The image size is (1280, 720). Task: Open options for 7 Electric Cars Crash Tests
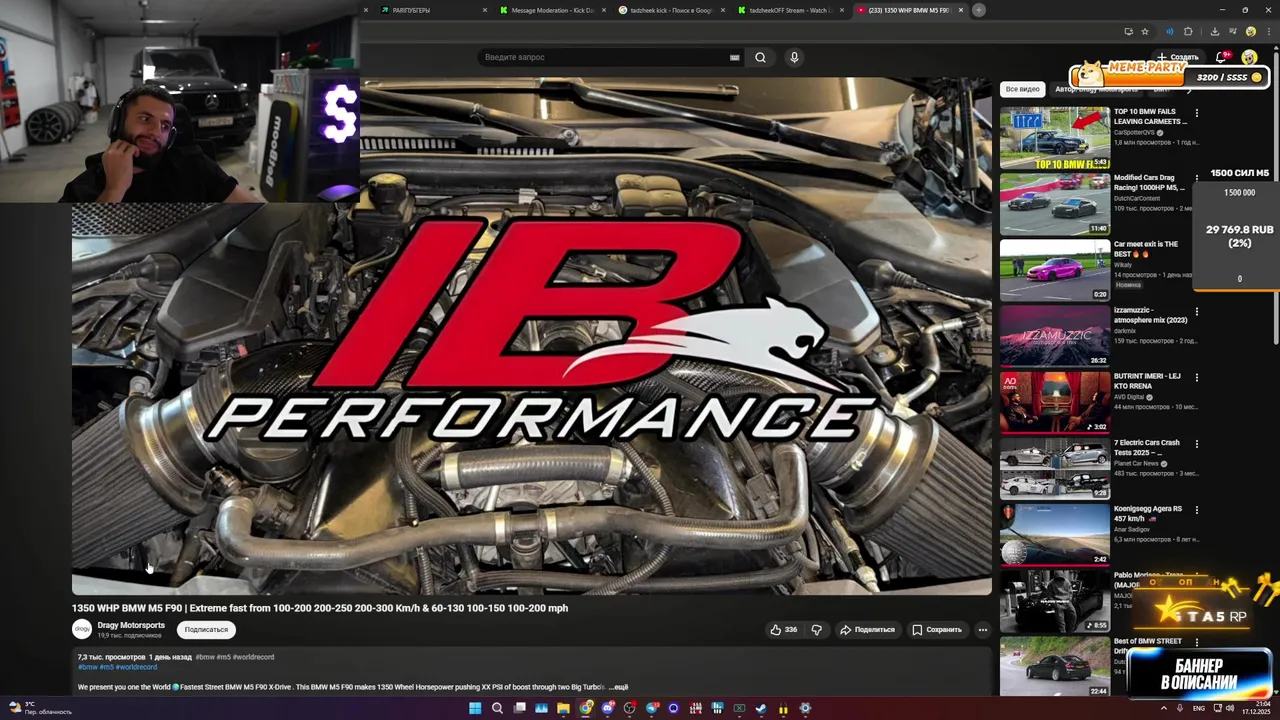pyautogui.click(x=1197, y=443)
